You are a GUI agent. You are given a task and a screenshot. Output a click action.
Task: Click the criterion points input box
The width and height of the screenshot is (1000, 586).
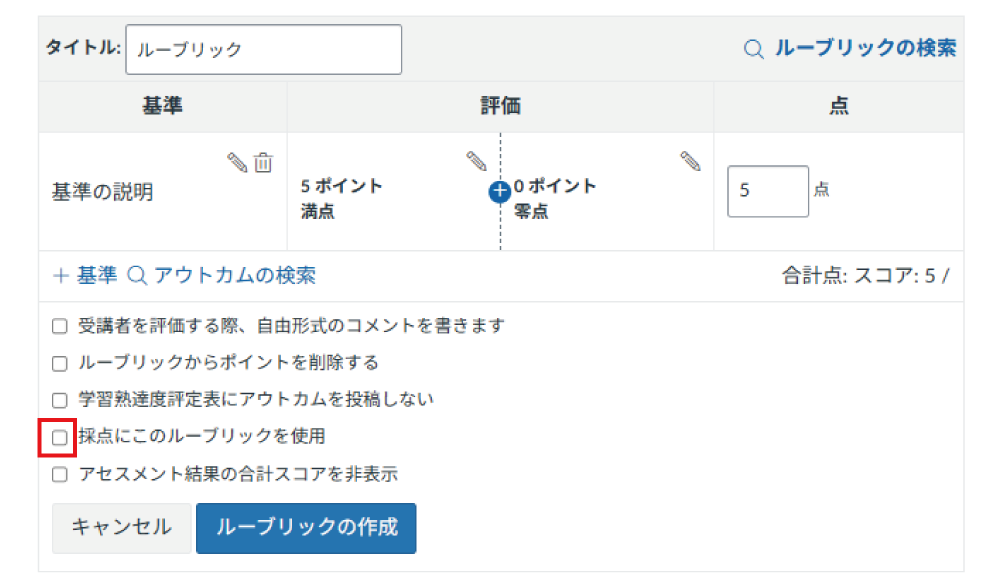tap(767, 191)
